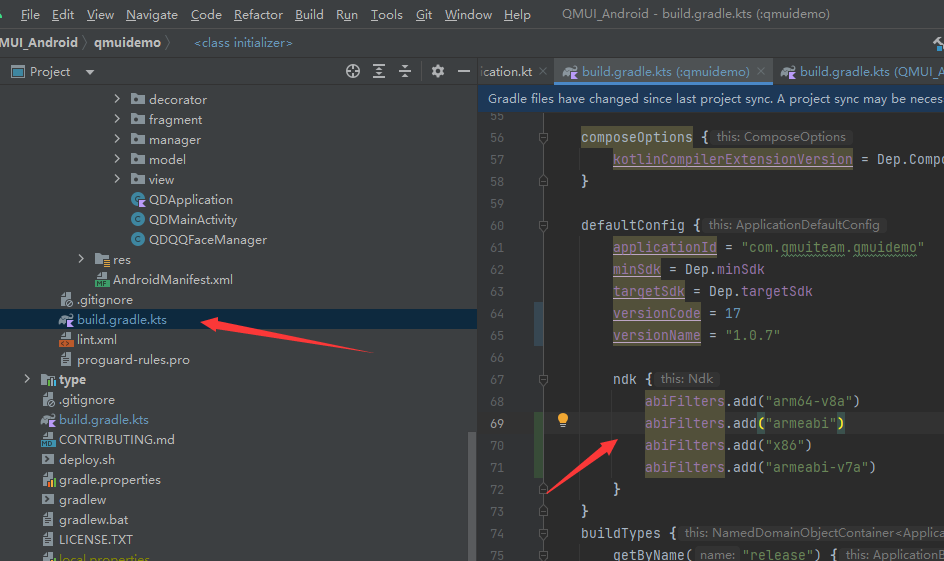This screenshot has height=561, width=944.
Task: Click the LICENSE.TXT file icon
Action: [48, 539]
